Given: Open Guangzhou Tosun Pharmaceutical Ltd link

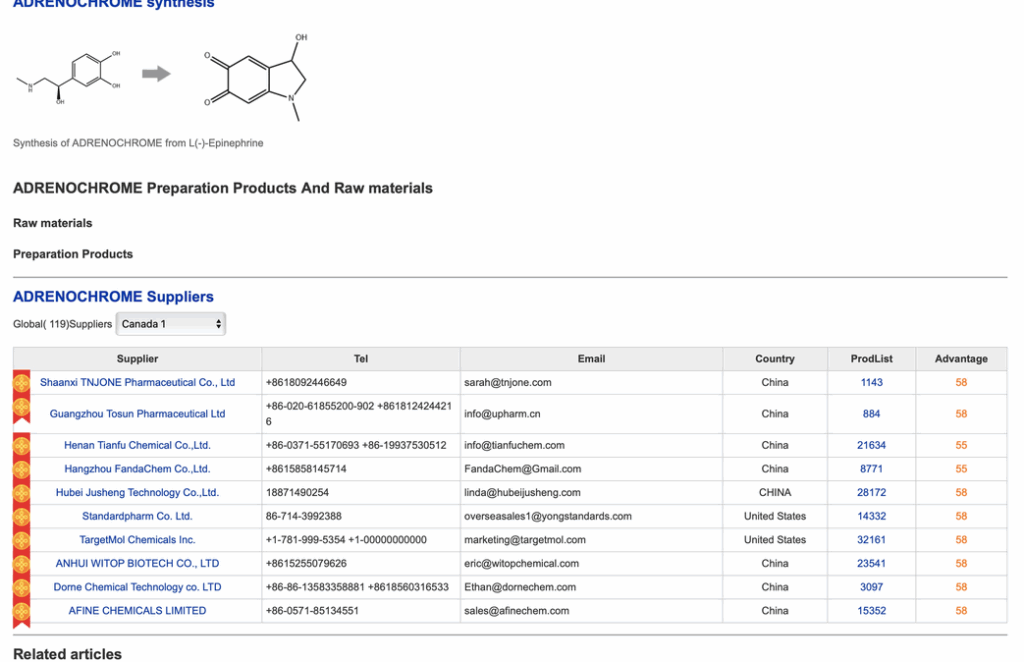Looking at the screenshot, I should click(x=137, y=414).
